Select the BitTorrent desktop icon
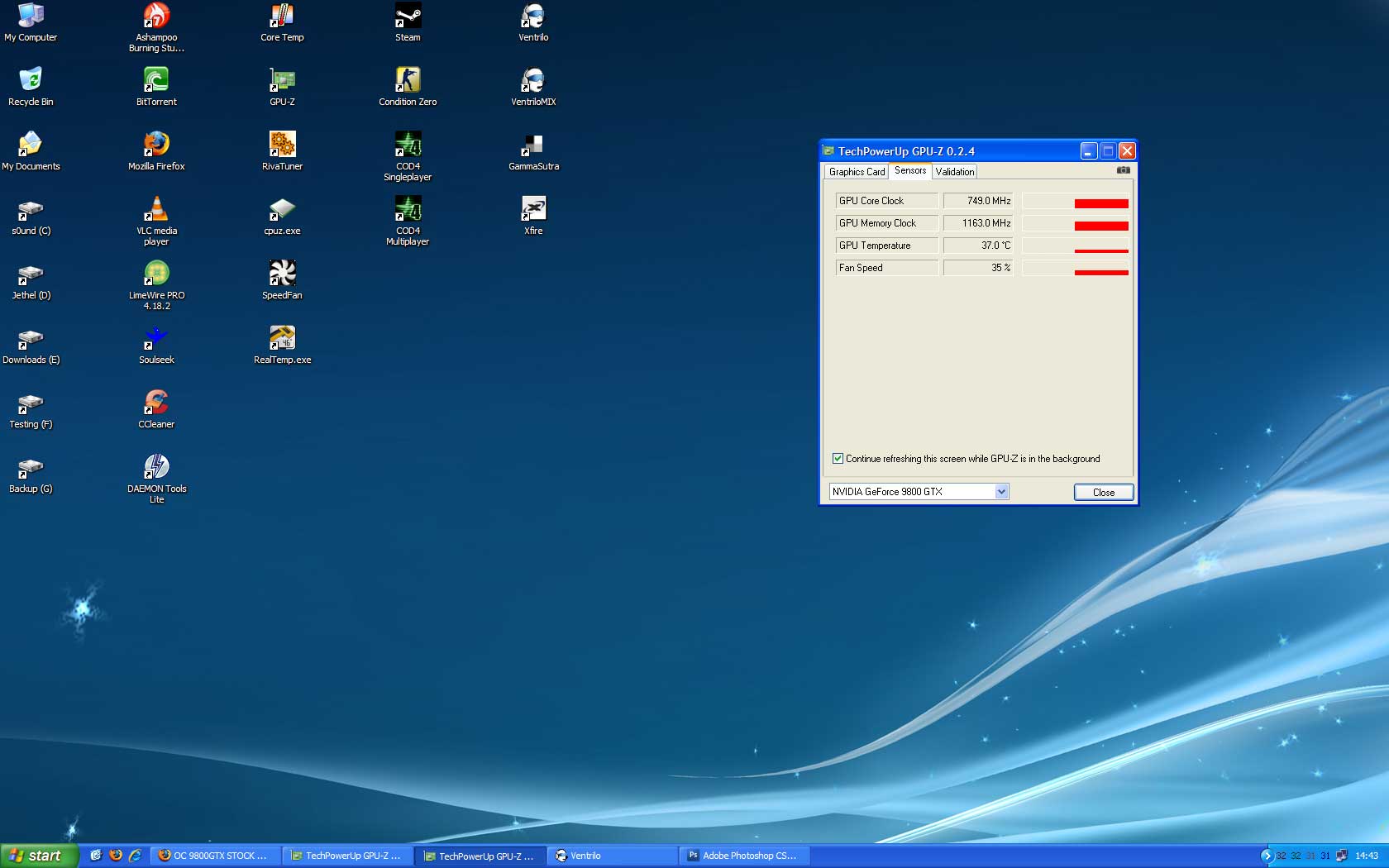Image resolution: width=1389 pixels, height=868 pixels. (156, 87)
